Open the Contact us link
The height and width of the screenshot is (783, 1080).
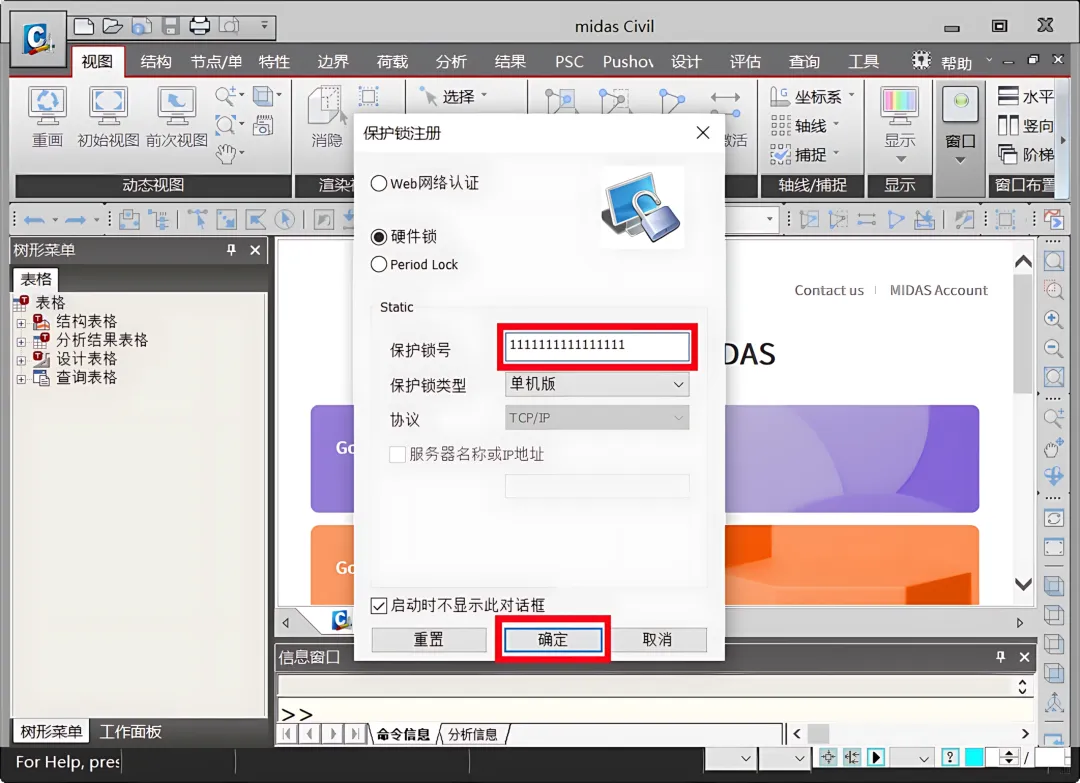pos(829,291)
